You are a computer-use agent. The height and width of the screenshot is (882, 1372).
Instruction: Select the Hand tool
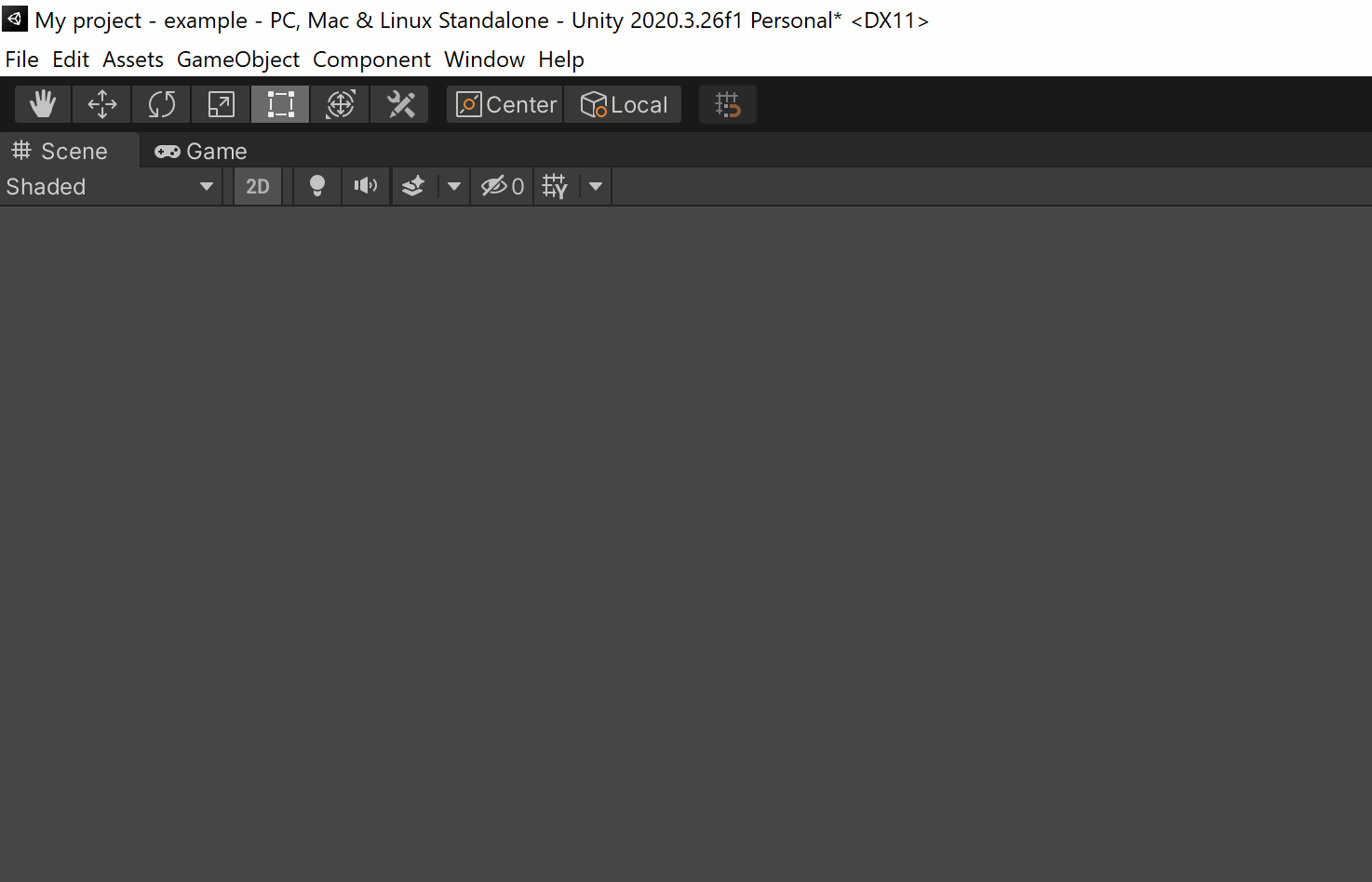(x=43, y=104)
